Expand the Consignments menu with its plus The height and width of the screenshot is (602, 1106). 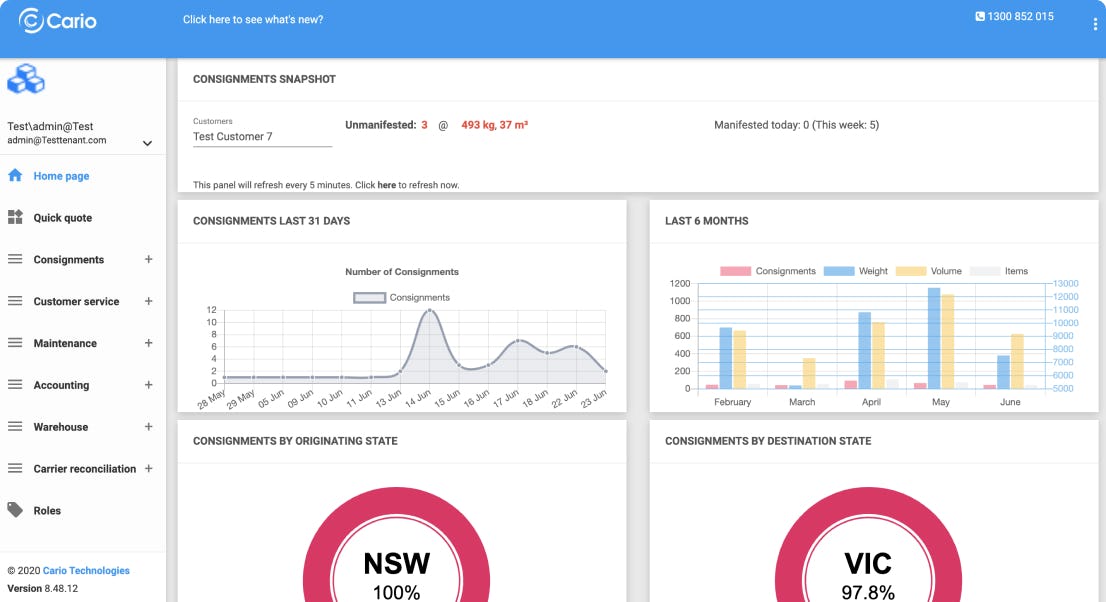tap(148, 259)
